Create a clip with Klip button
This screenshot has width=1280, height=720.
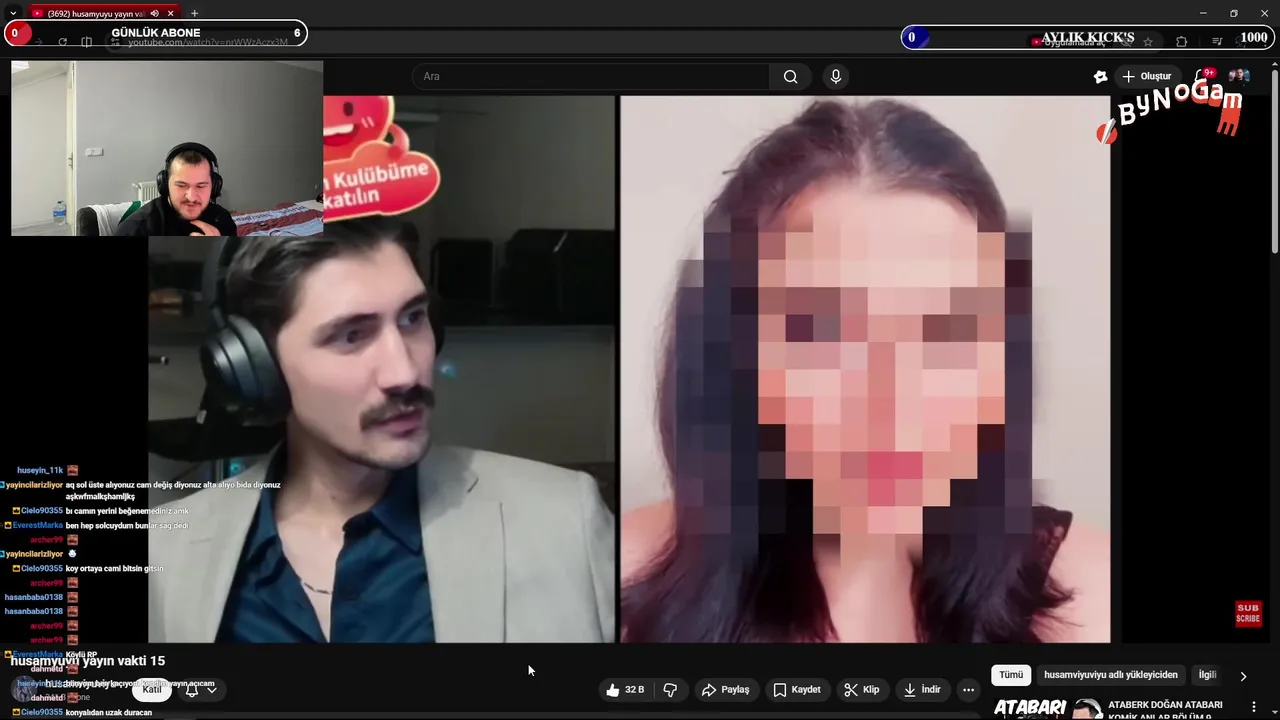[861, 690]
